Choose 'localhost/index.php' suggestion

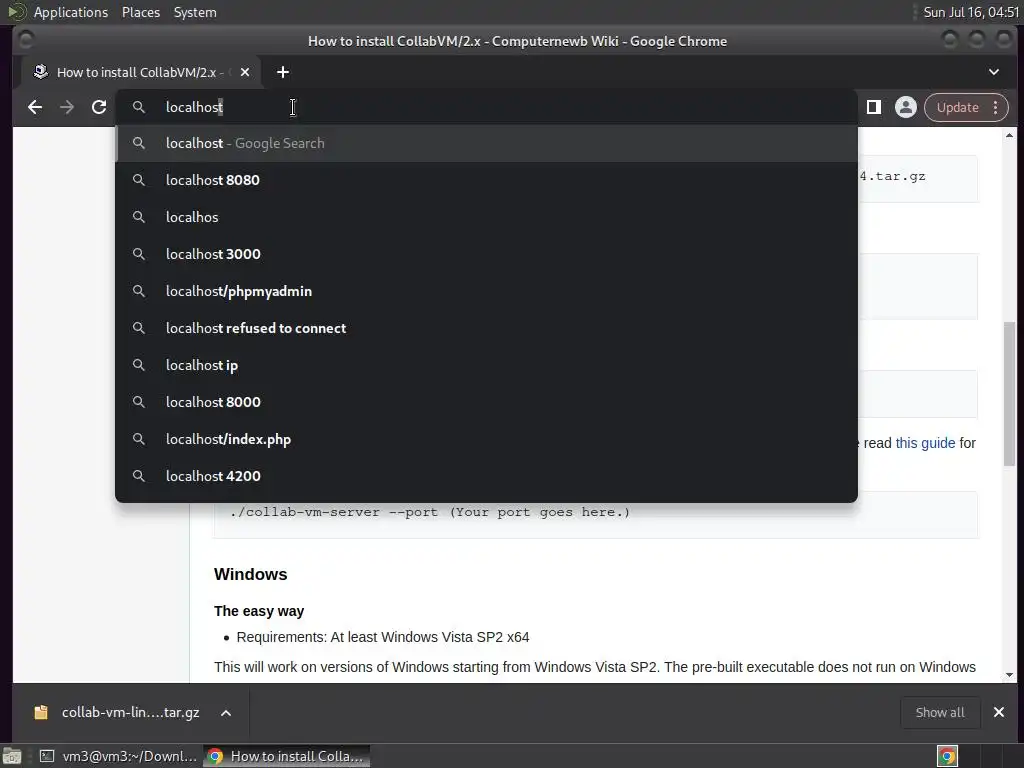(487, 439)
